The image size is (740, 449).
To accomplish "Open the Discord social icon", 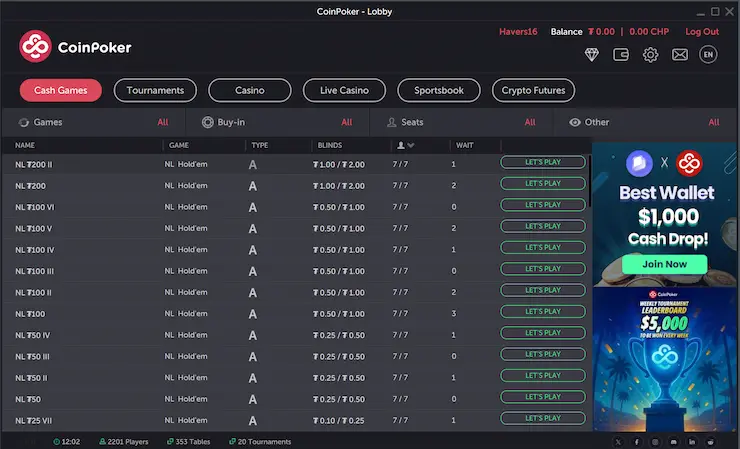I will (673, 442).
